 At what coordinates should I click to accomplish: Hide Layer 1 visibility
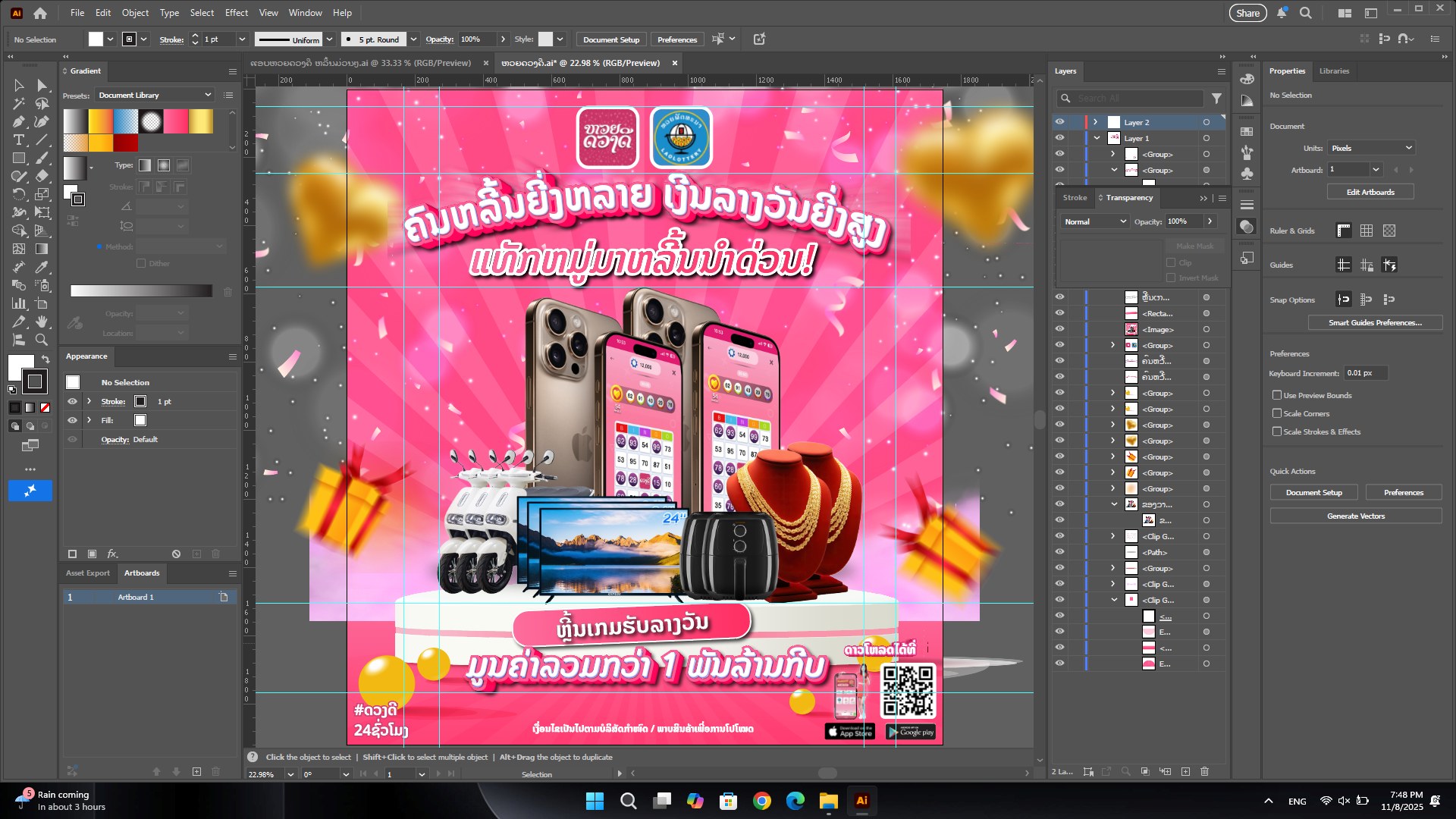pyautogui.click(x=1060, y=138)
